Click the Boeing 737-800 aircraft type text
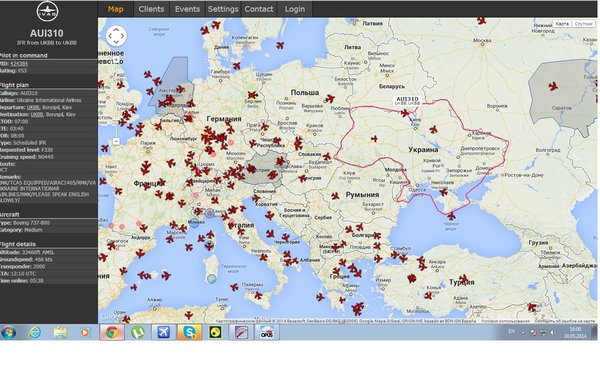This screenshot has height=375, width=600. tap(32, 223)
